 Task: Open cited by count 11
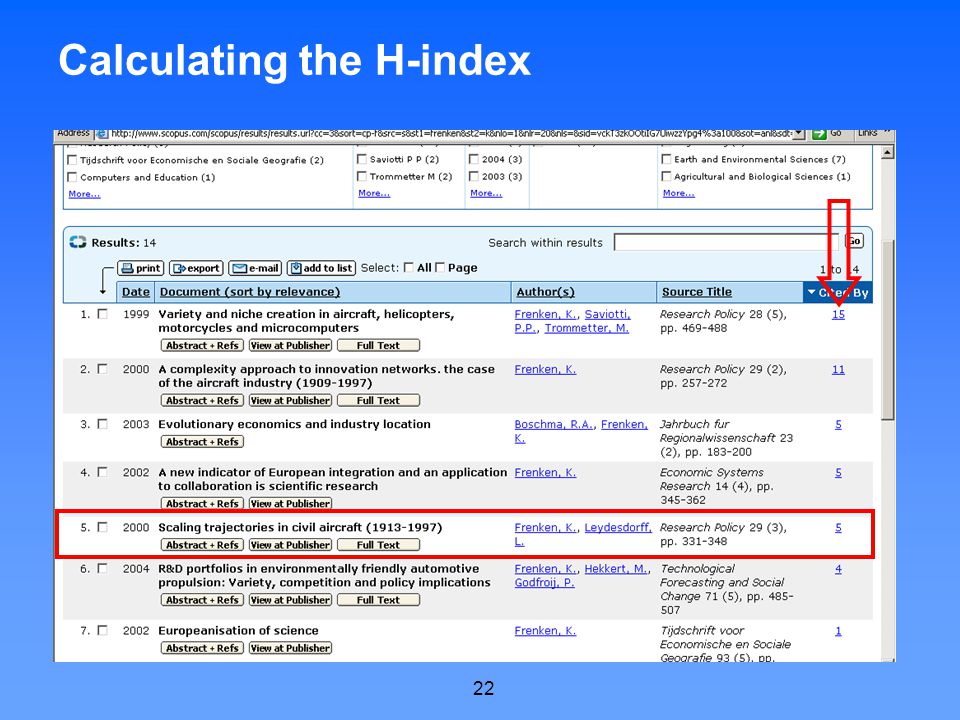tap(838, 370)
